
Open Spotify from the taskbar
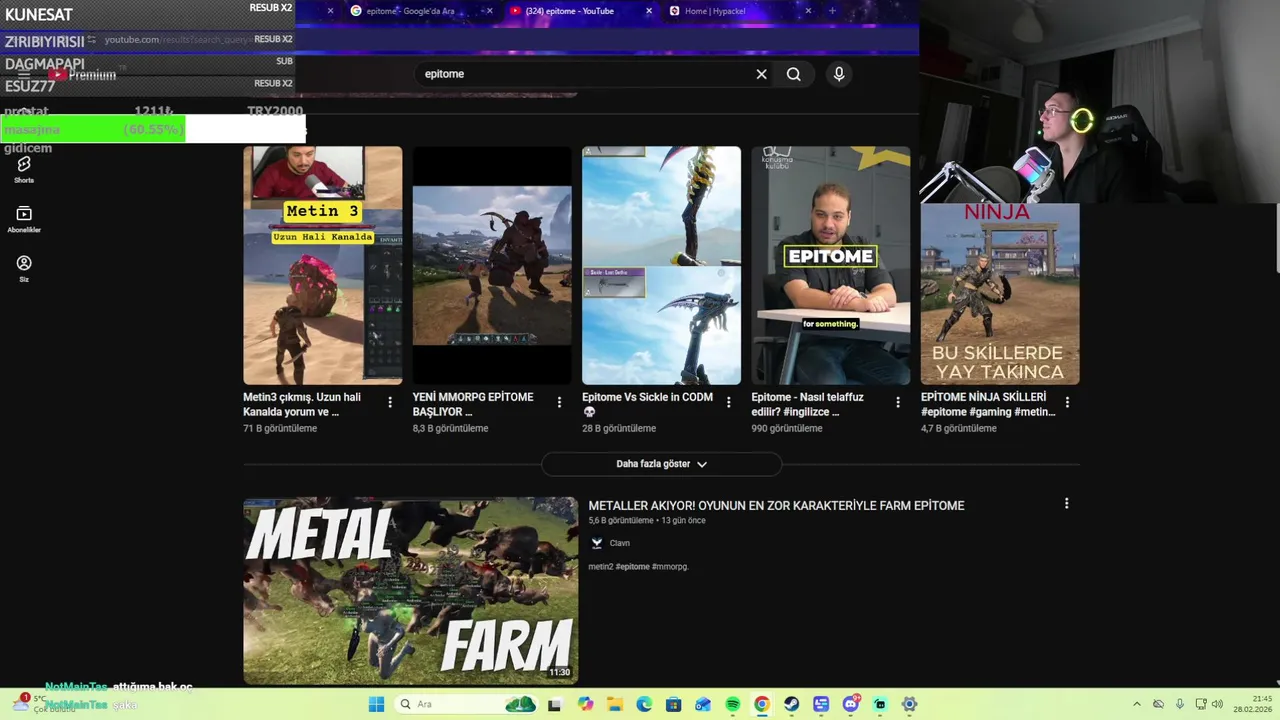point(732,704)
